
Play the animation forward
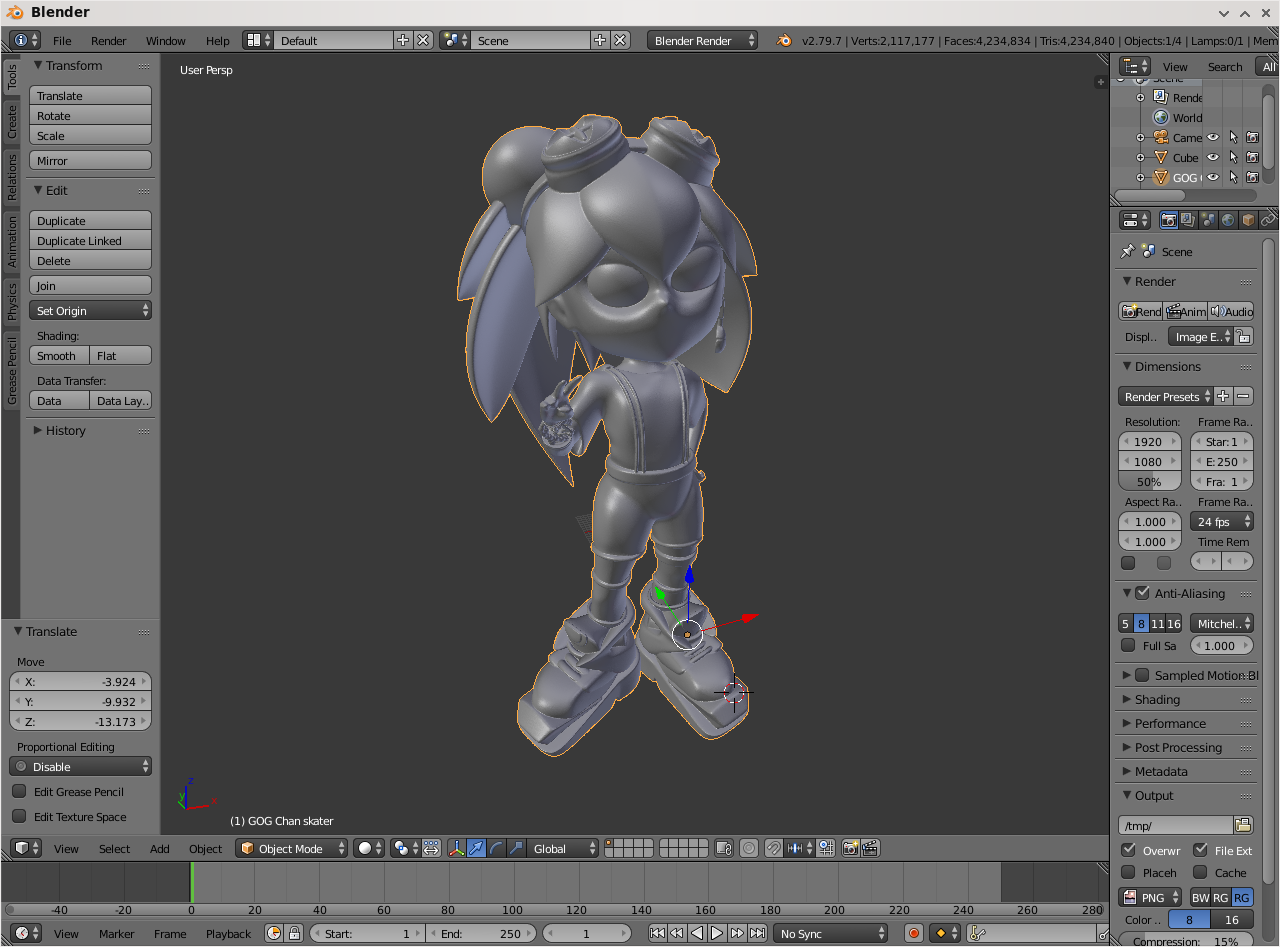tap(717, 933)
